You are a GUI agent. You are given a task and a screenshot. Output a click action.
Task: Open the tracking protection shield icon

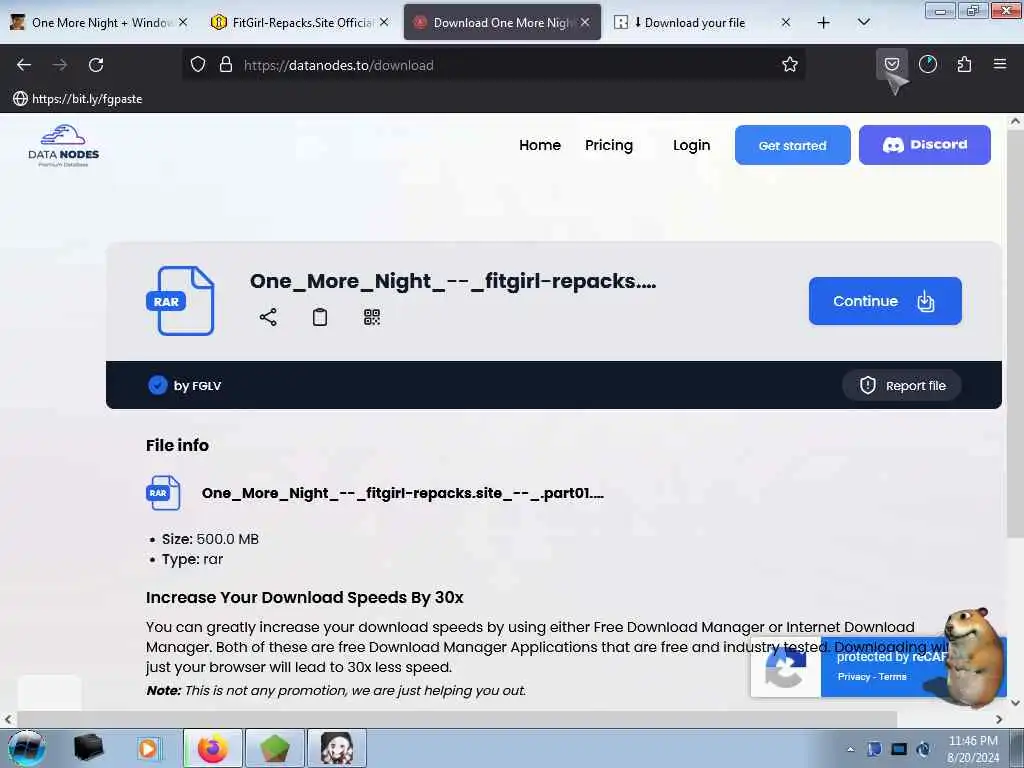pyautogui.click(x=198, y=65)
